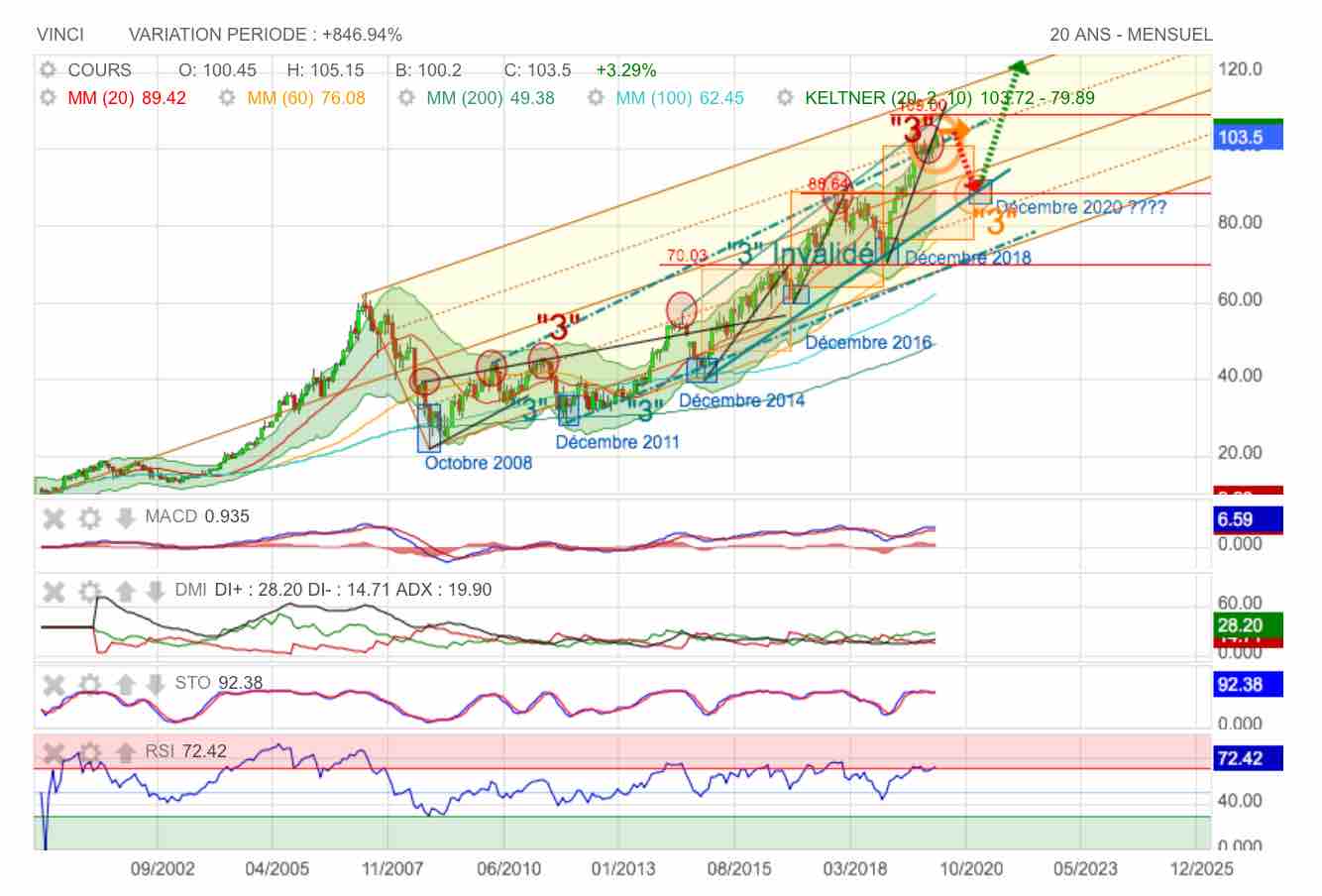1322x896 pixels.
Task: Click the 04/2005 date axis label
Action: (x=277, y=869)
